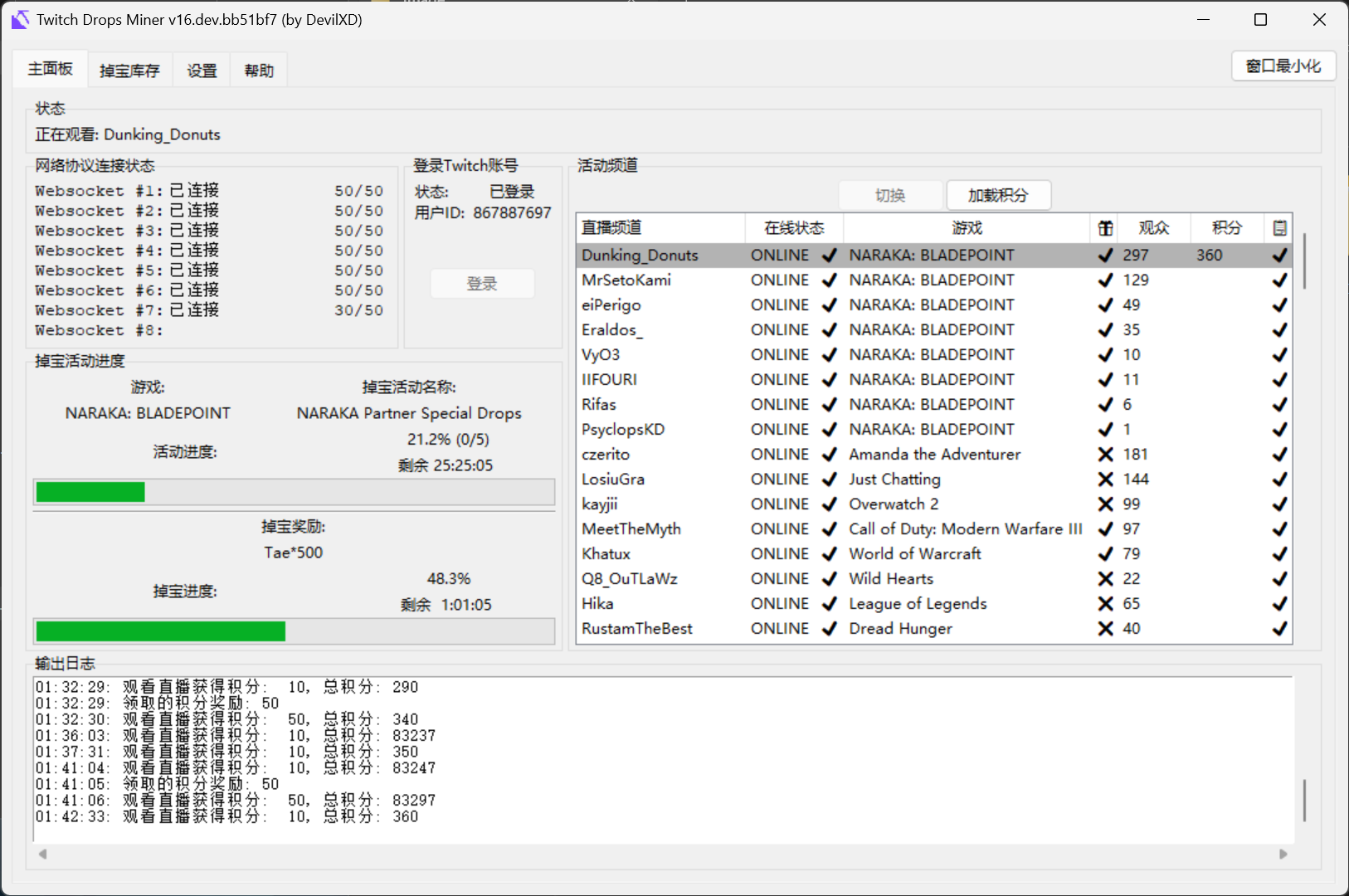Click the drops X mark for kayjii
The image size is (1349, 896).
[x=1105, y=504]
